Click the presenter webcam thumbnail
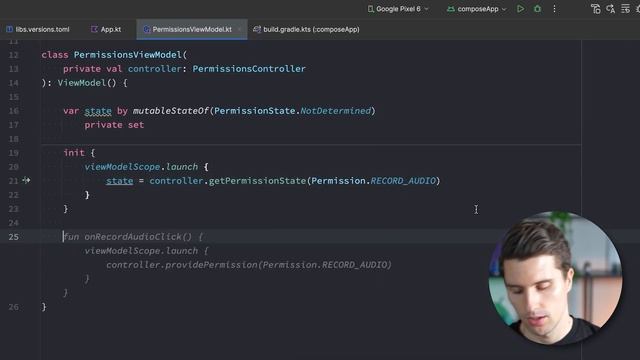 pos(556,278)
